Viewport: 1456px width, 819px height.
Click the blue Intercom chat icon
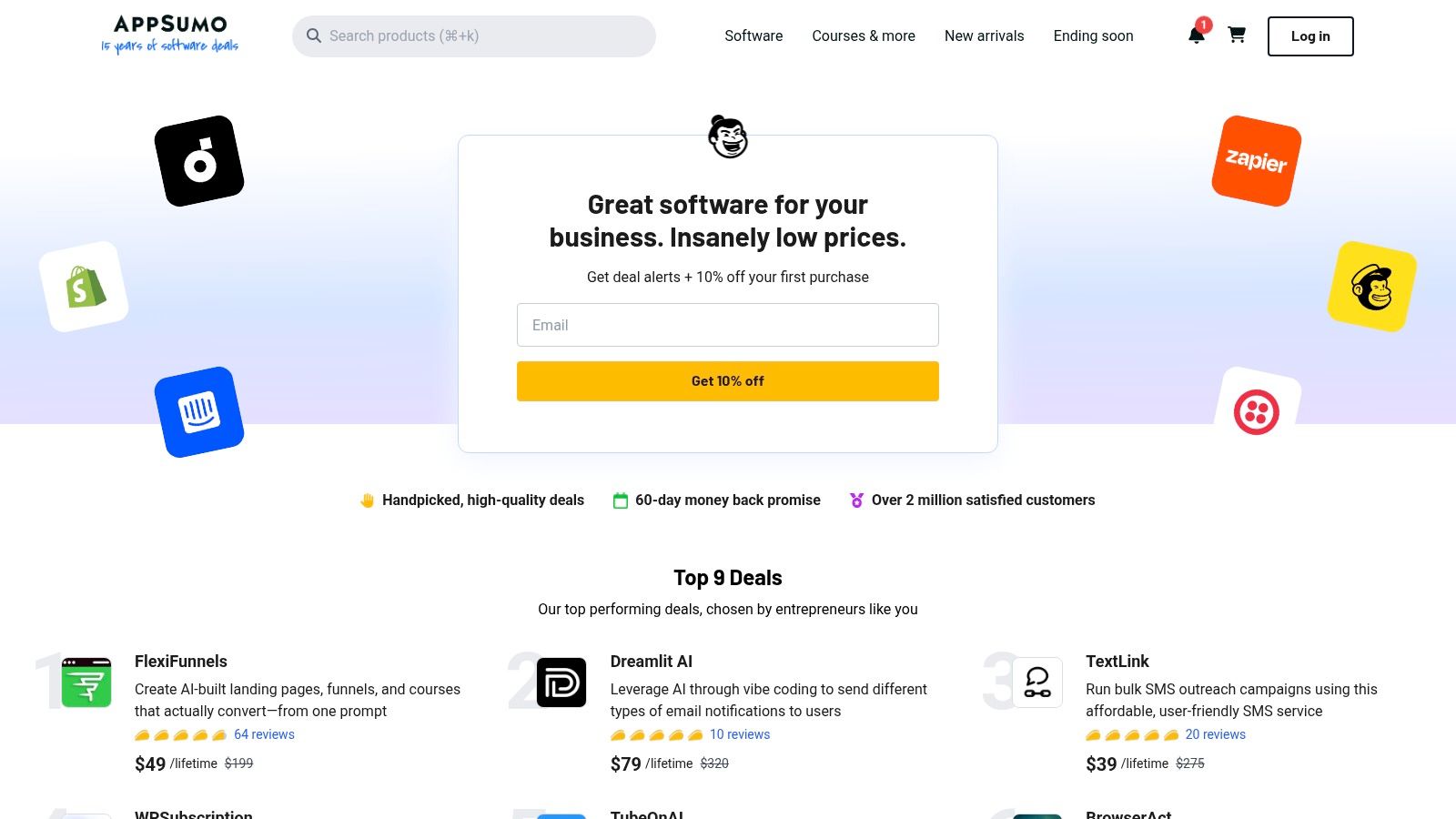tap(199, 411)
